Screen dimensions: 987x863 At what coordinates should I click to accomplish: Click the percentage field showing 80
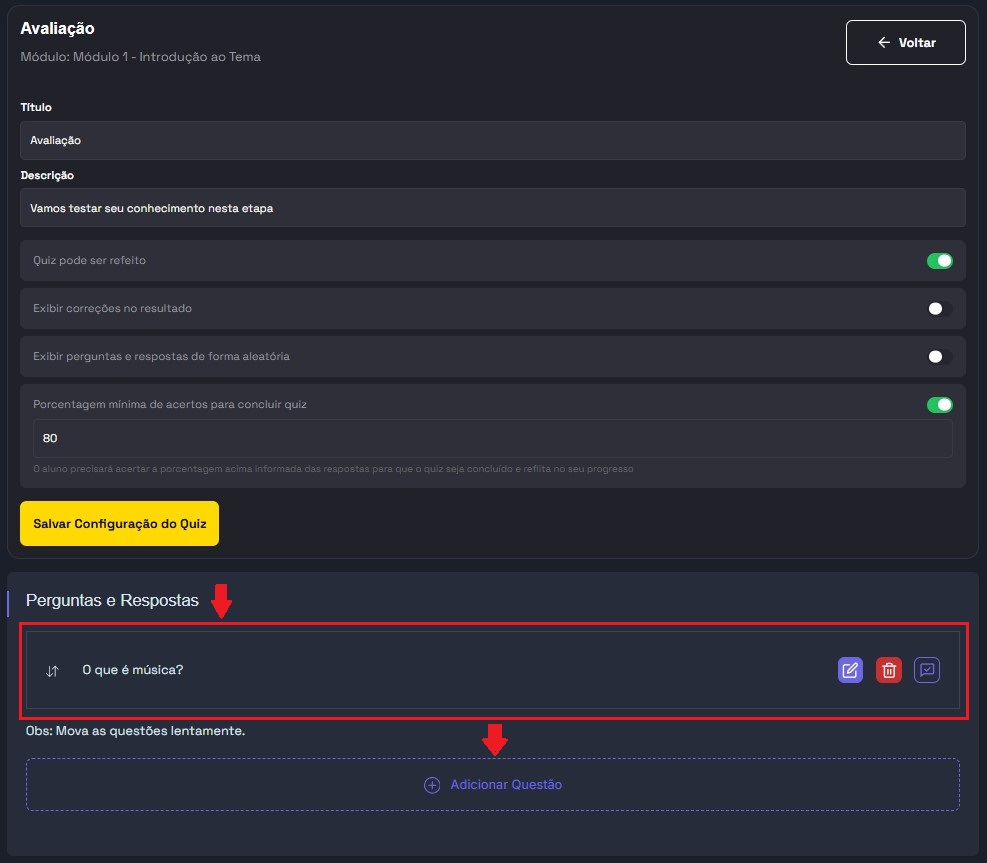(x=492, y=438)
